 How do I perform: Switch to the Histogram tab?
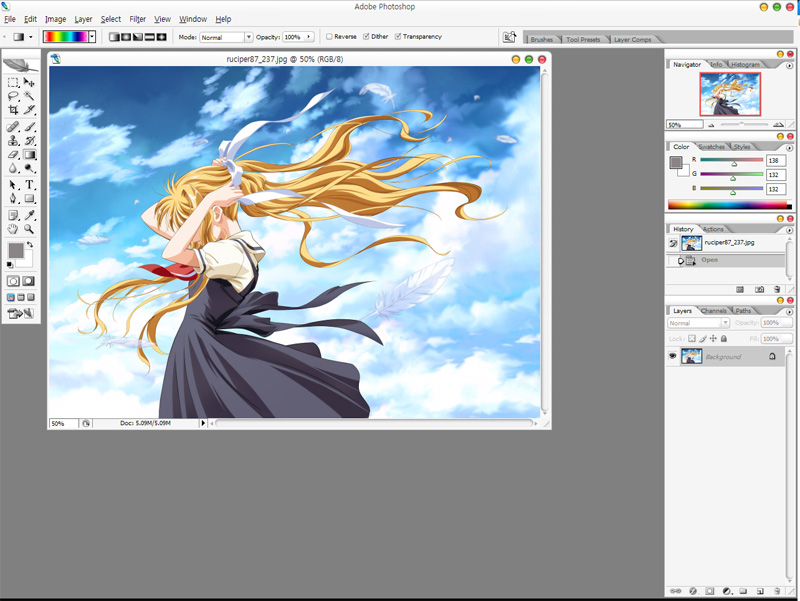point(745,65)
